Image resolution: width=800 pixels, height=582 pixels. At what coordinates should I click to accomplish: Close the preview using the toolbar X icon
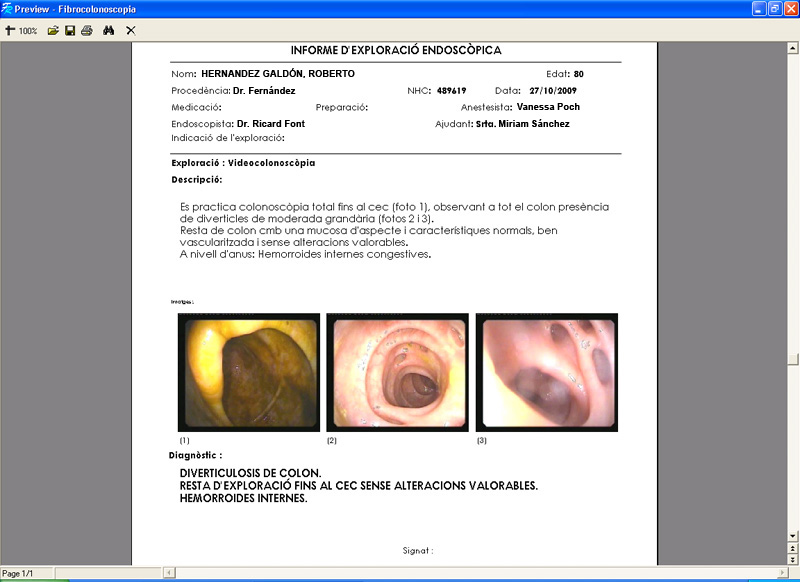pyautogui.click(x=131, y=31)
